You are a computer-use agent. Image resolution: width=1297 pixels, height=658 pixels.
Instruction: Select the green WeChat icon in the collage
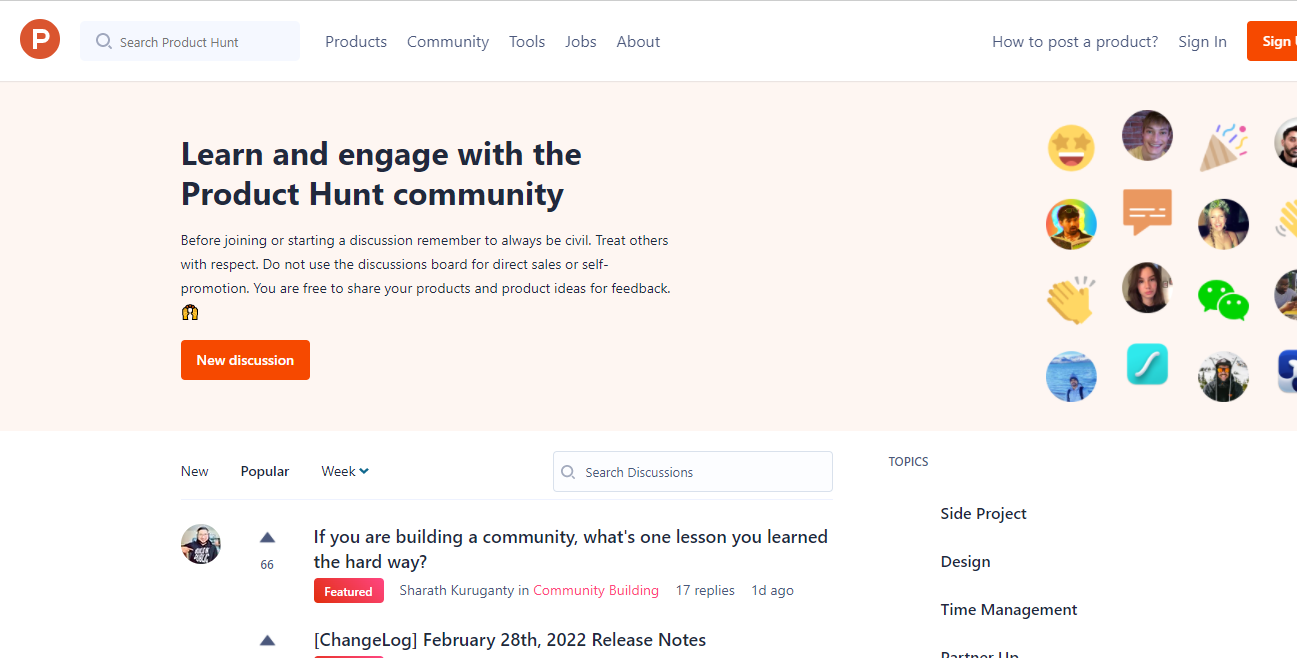pyautogui.click(x=1223, y=300)
